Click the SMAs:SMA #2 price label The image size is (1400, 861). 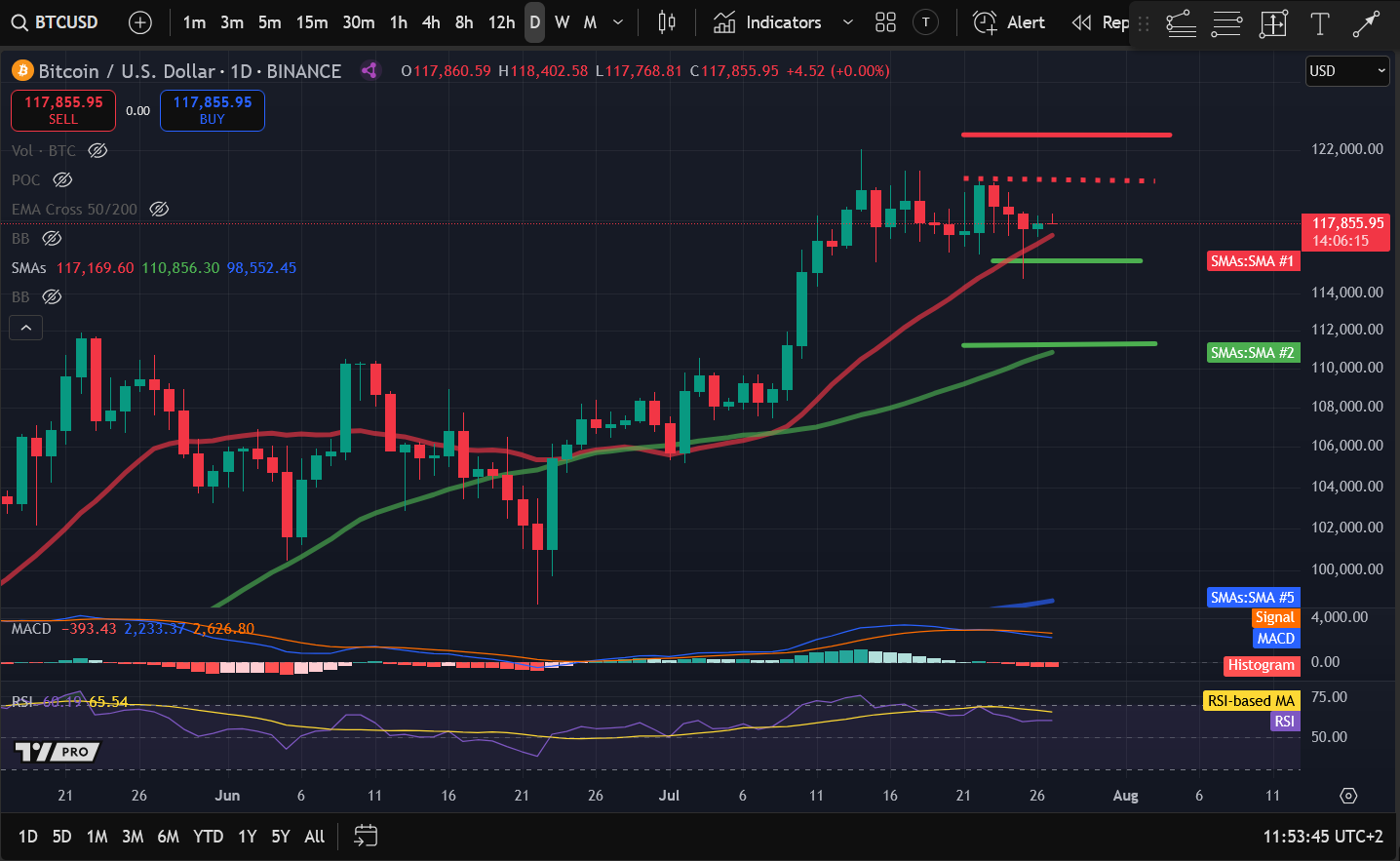[1253, 352]
